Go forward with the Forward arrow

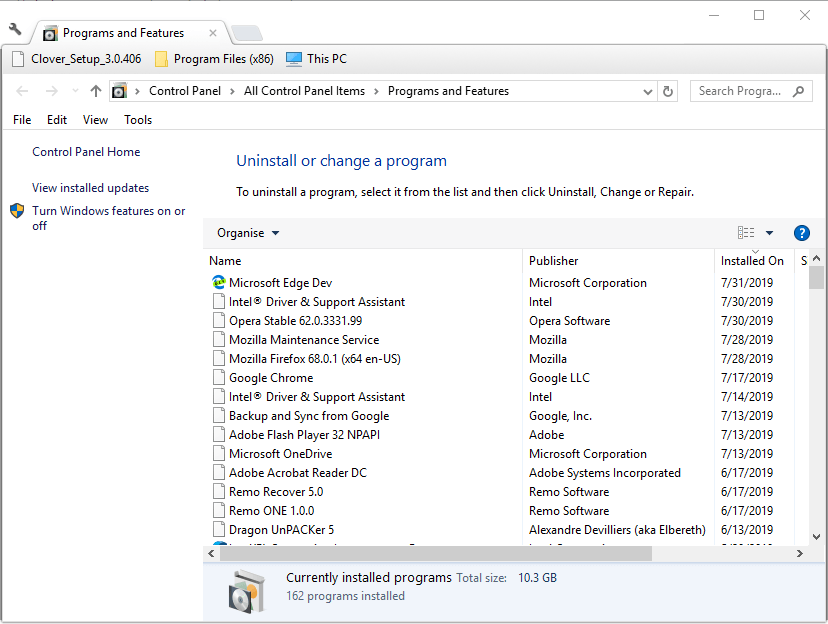click(x=51, y=91)
